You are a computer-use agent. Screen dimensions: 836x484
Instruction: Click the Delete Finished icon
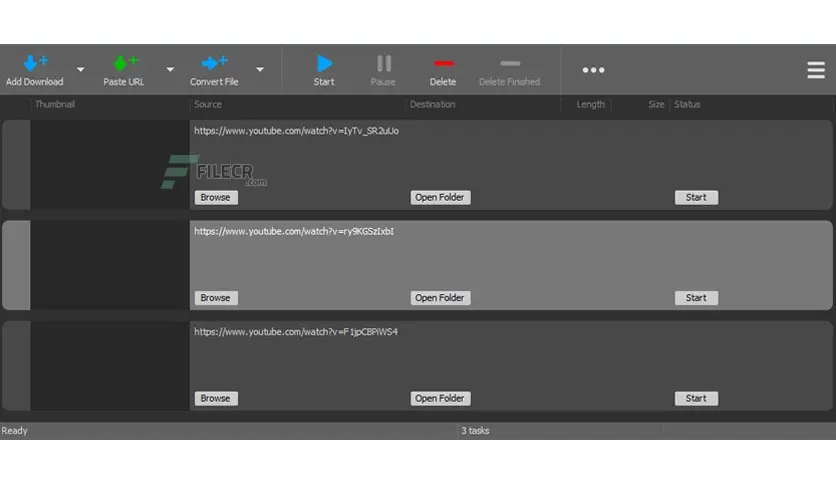tap(509, 64)
